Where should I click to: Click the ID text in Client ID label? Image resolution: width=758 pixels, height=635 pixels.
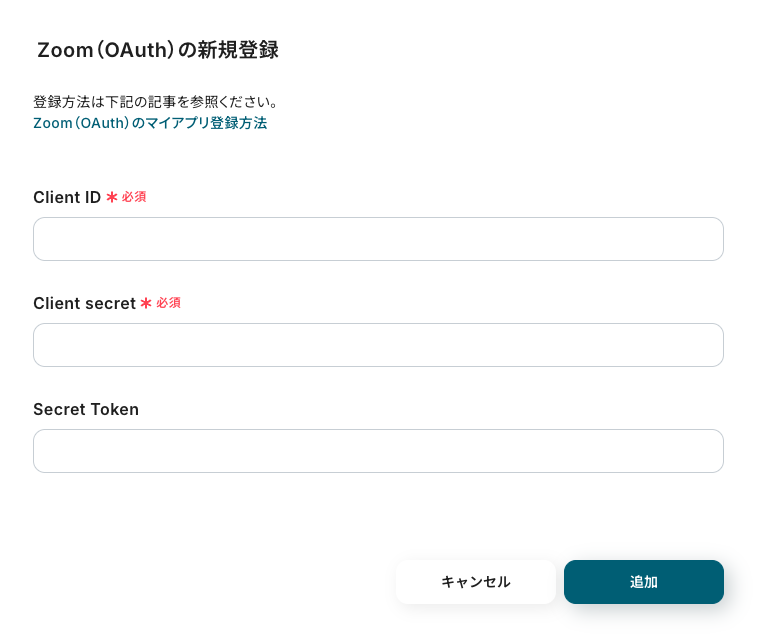pyautogui.click(x=93, y=197)
